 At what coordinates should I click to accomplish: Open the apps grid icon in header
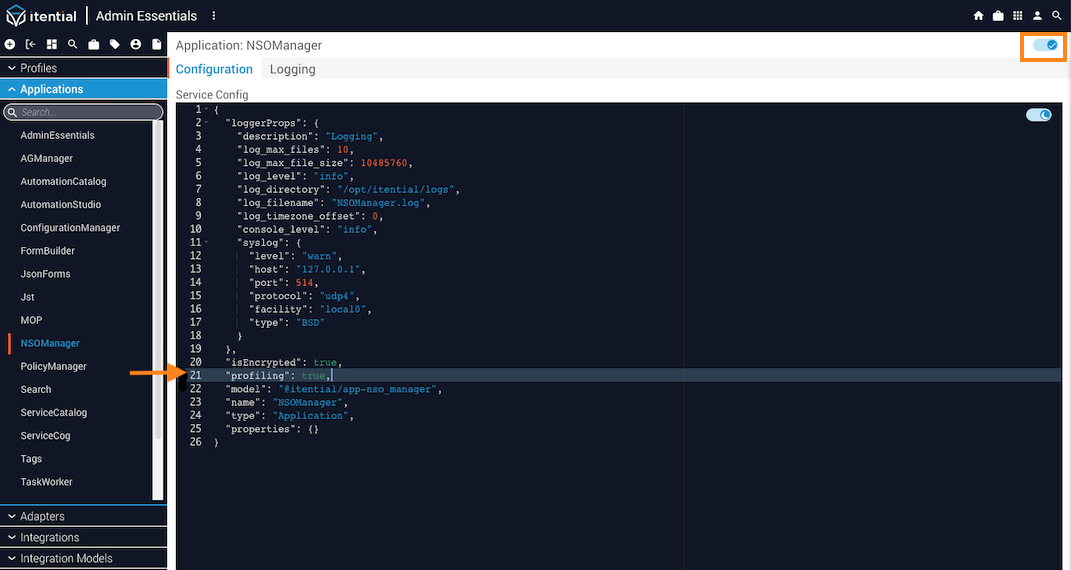1018,16
